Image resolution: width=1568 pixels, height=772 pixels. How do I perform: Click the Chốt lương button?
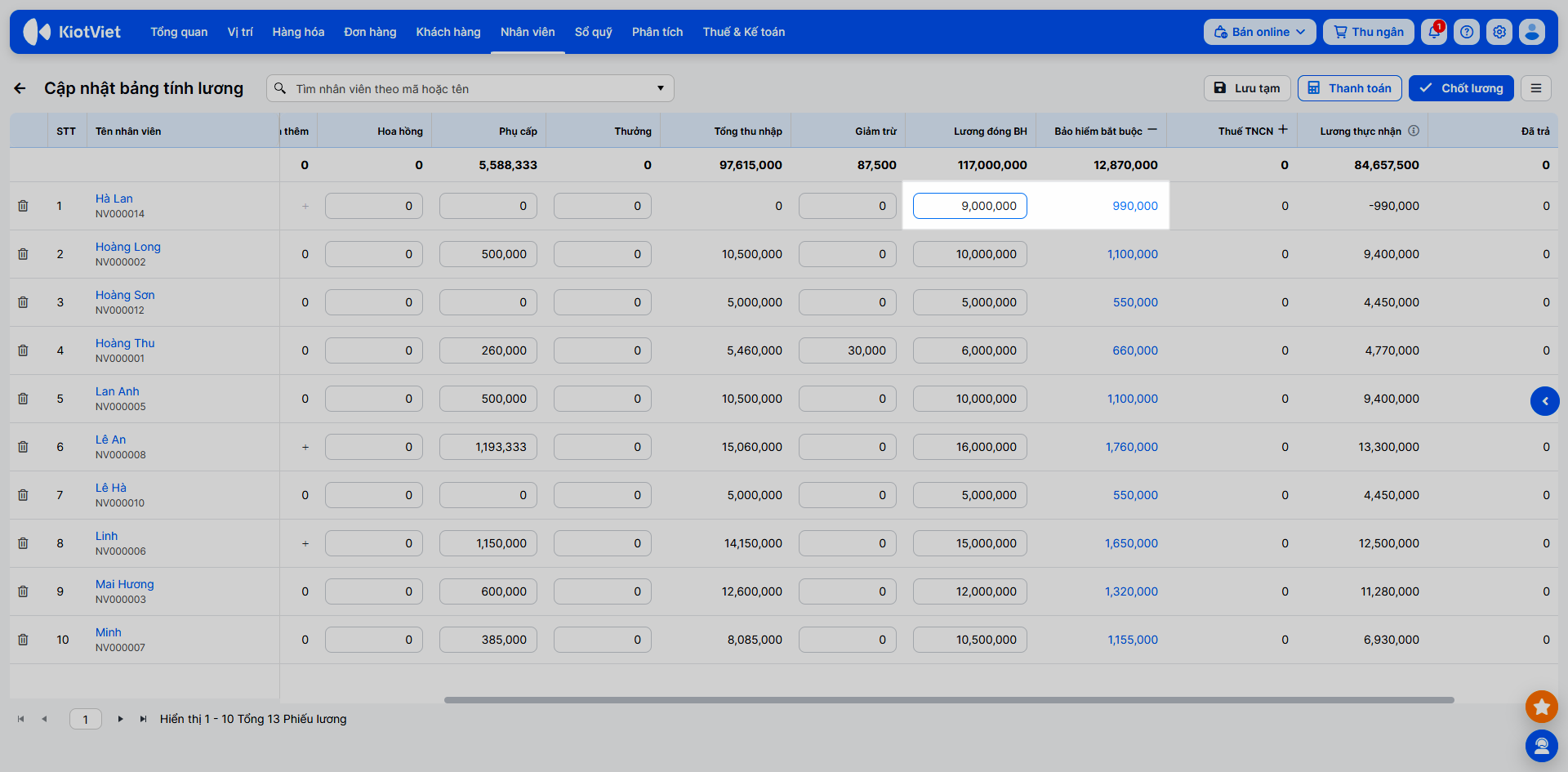point(1461,88)
